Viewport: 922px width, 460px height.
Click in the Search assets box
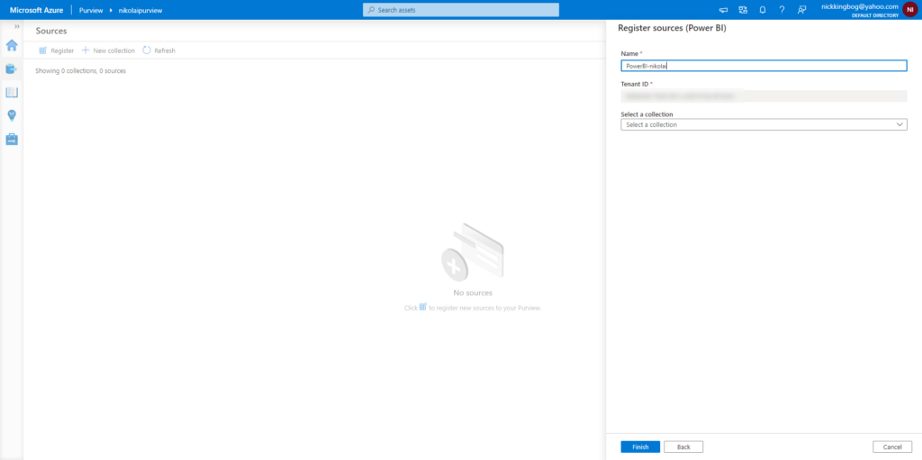pos(461,10)
